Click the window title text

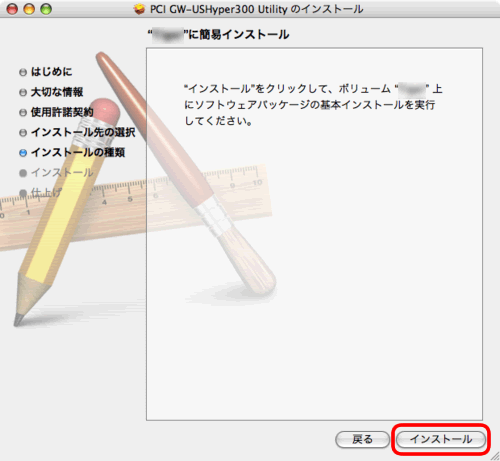click(x=256, y=9)
